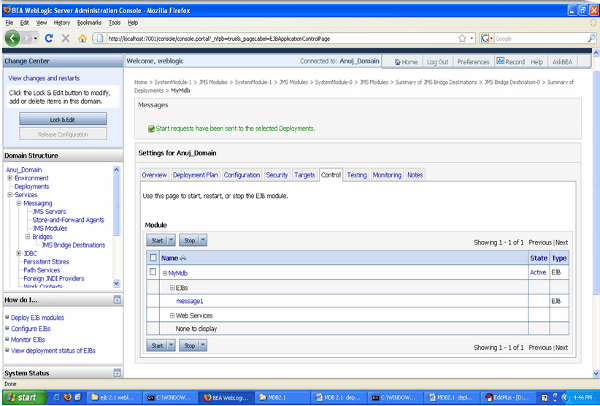Click the search magnifier icon
The height and width of the screenshot is (406, 600).
pyautogui.click(x=592, y=38)
